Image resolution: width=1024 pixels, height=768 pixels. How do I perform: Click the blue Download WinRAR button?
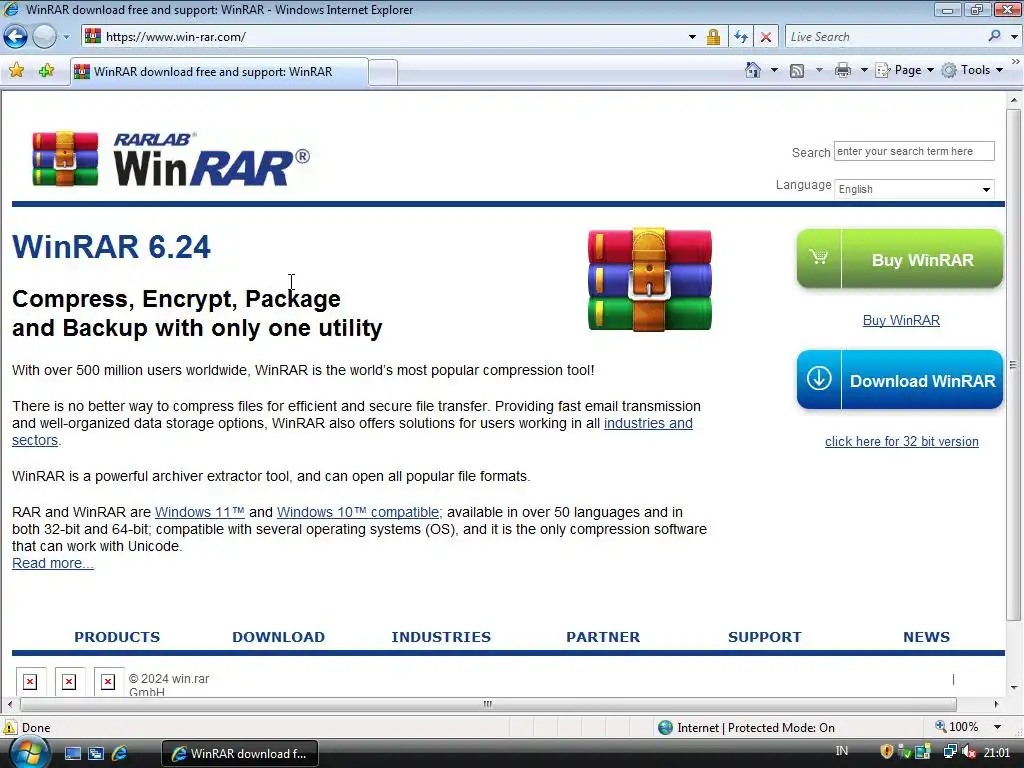(x=900, y=379)
